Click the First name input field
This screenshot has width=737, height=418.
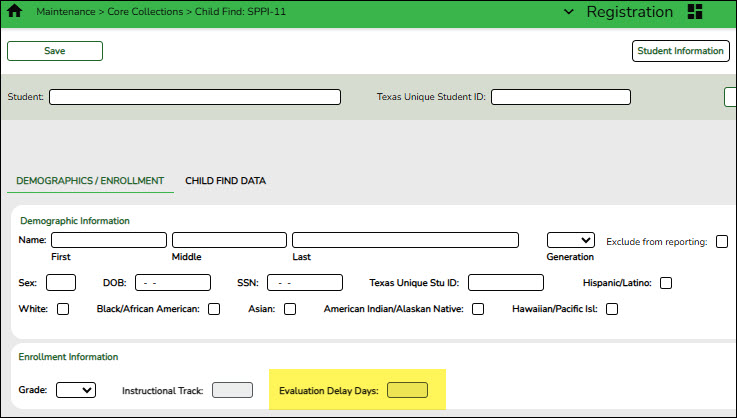pos(109,240)
